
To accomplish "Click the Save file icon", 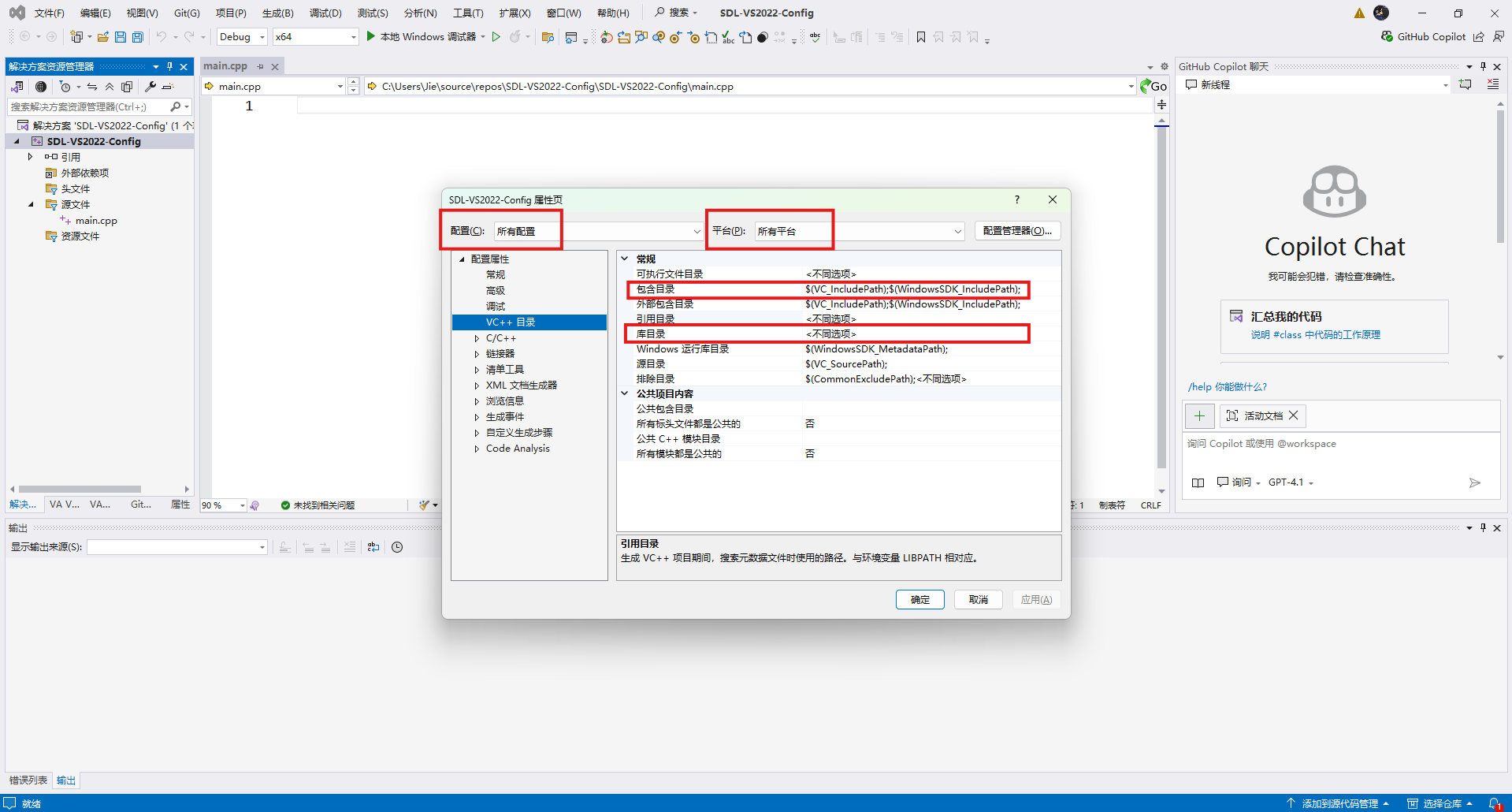I will (120, 36).
